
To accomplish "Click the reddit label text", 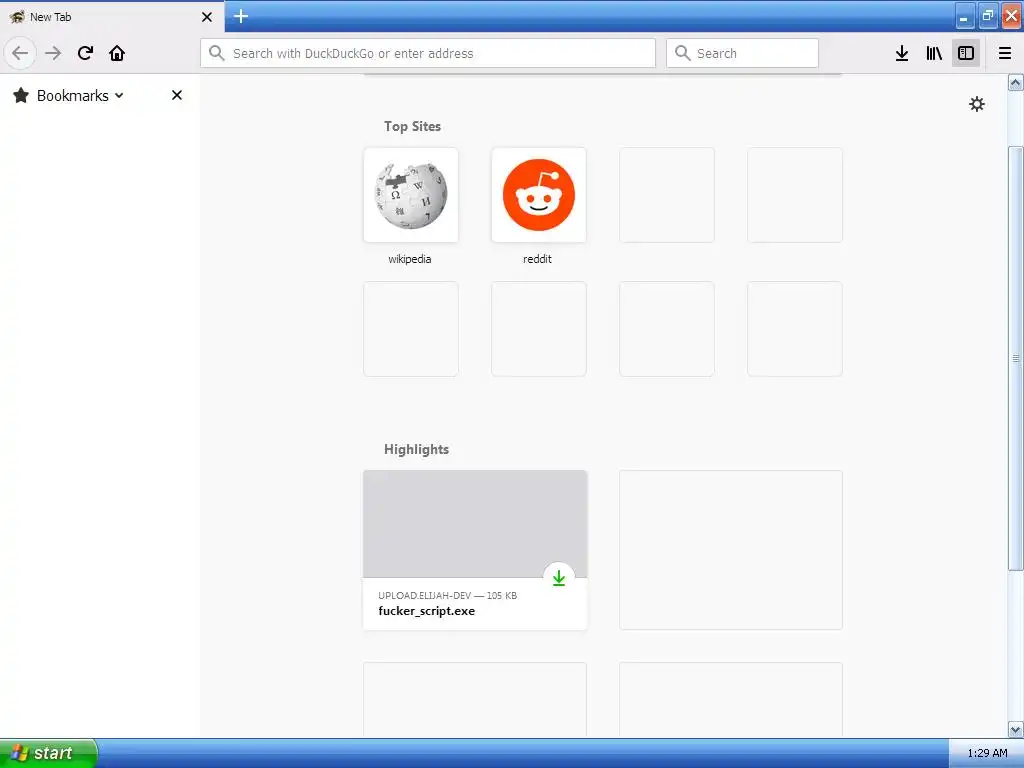I will 537,259.
